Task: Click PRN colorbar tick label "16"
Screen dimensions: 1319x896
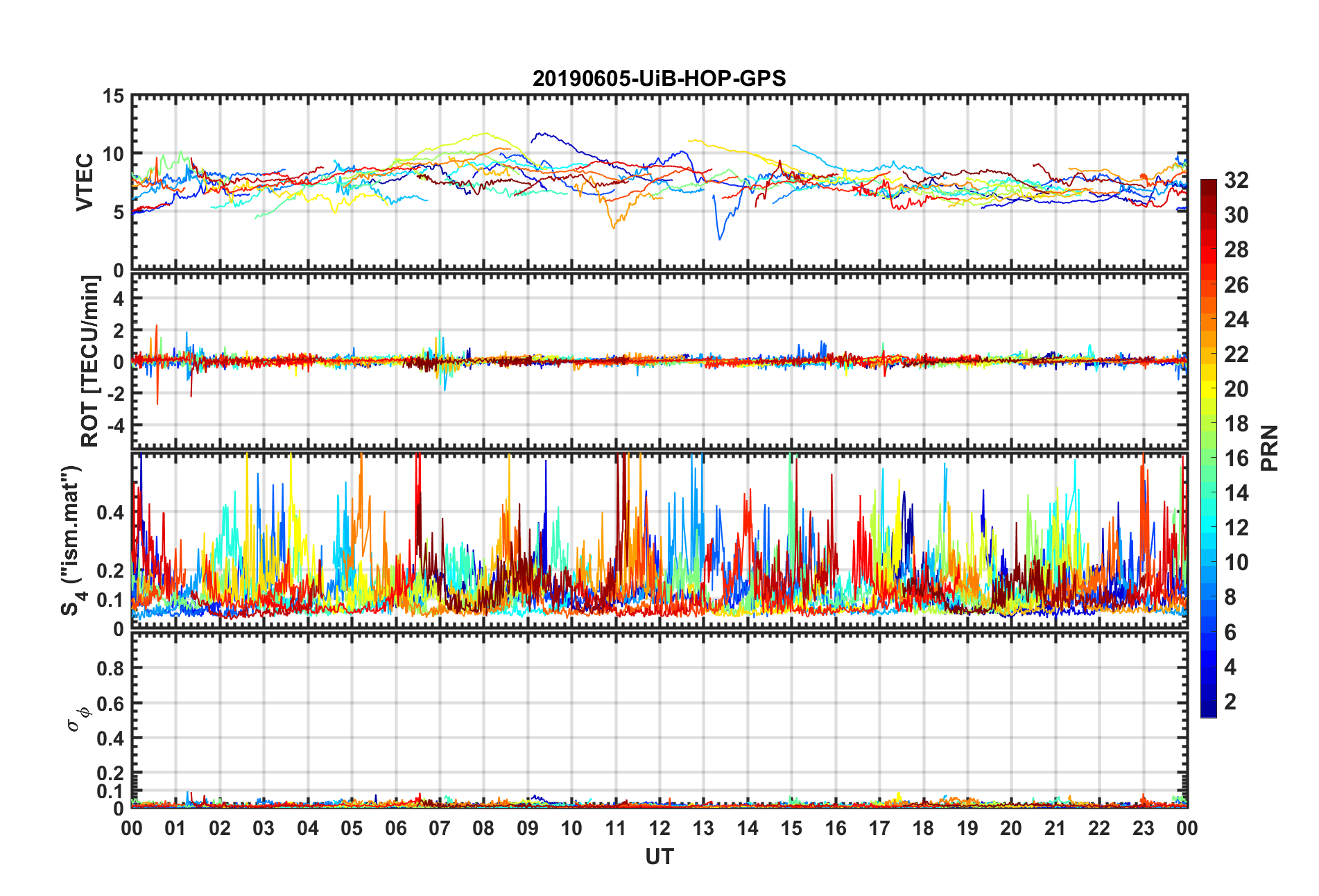Action: pyautogui.click(x=1236, y=458)
